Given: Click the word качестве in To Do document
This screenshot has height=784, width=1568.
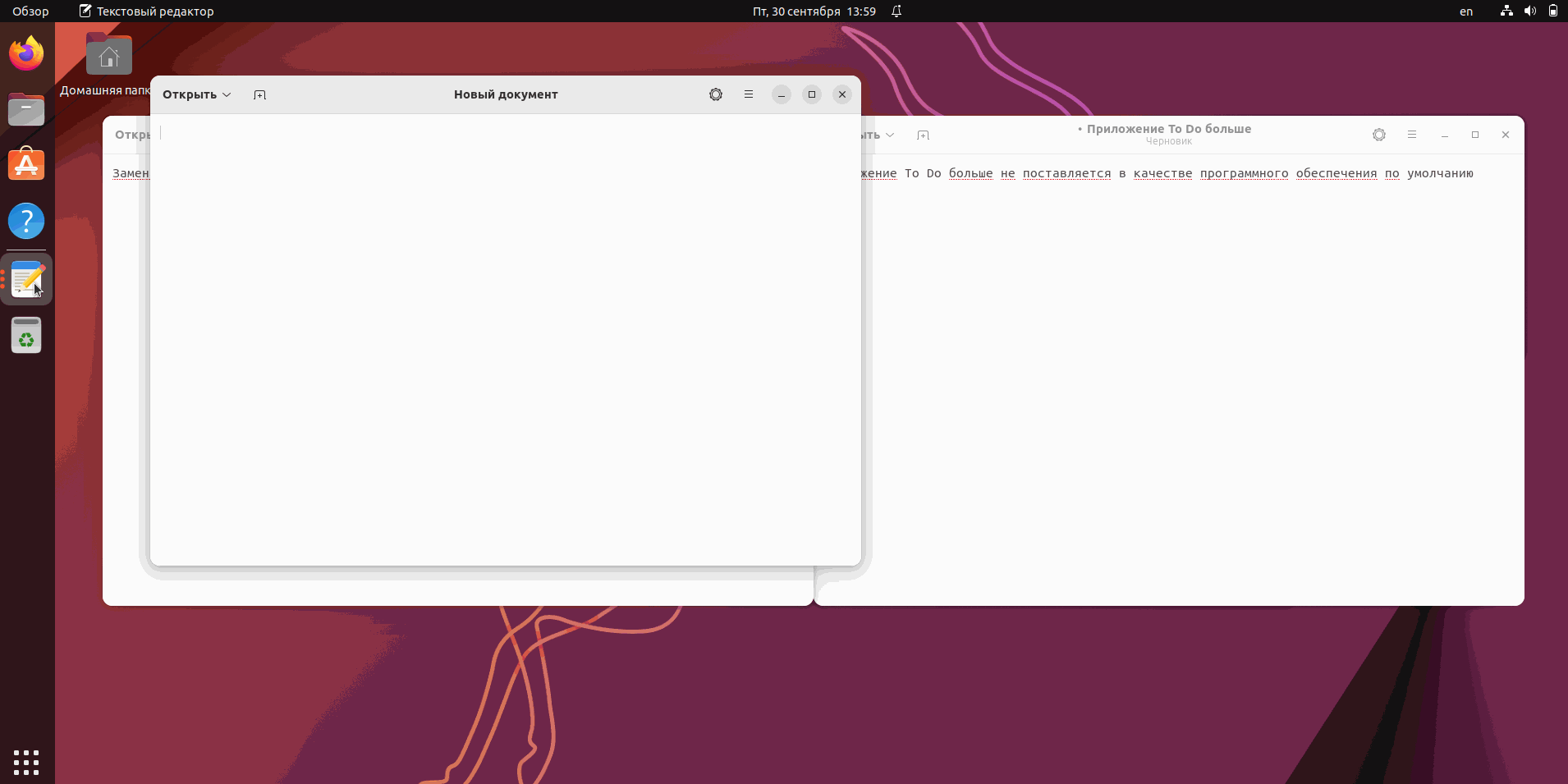Looking at the screenshot, I should 1162,173.
